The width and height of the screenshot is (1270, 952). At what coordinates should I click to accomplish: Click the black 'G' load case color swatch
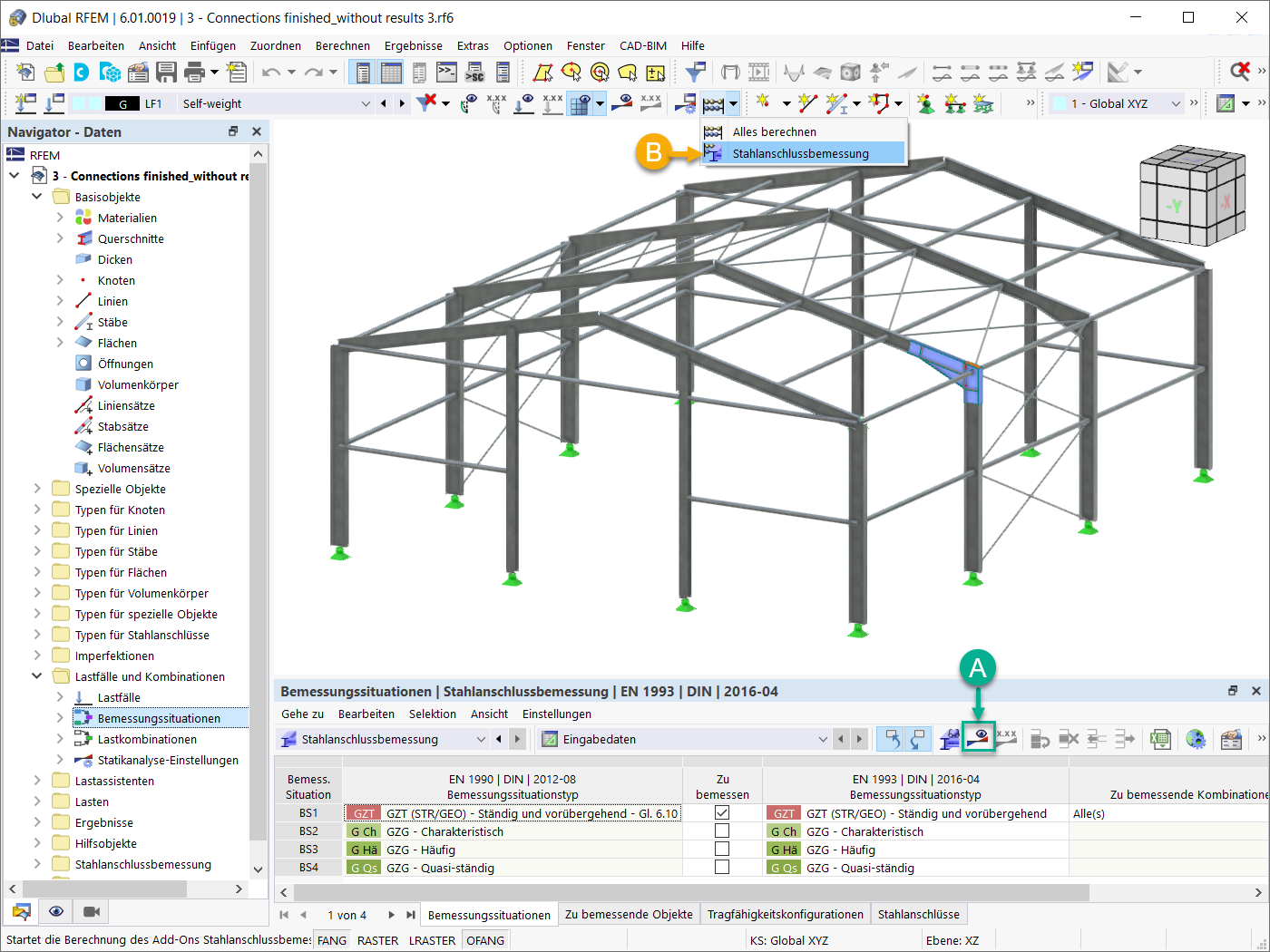tap(122, 103)
